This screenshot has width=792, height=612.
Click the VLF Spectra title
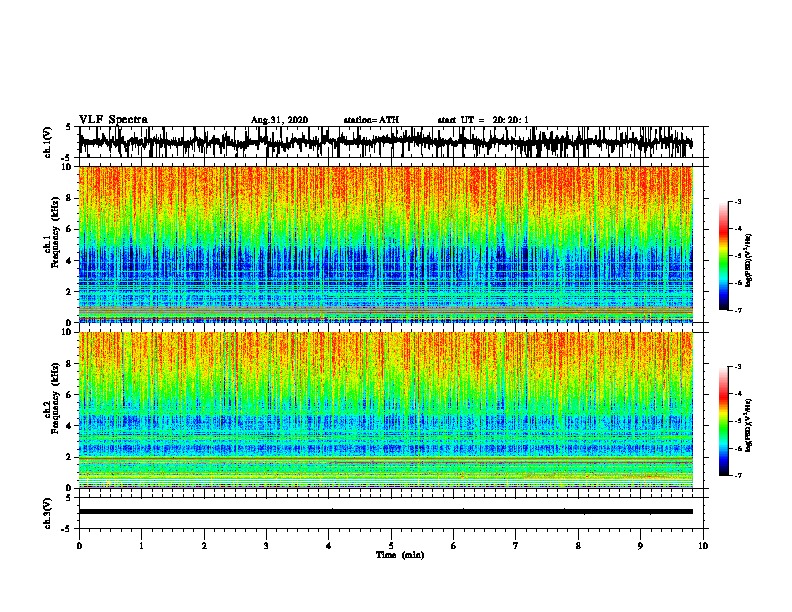click(113, 120)
